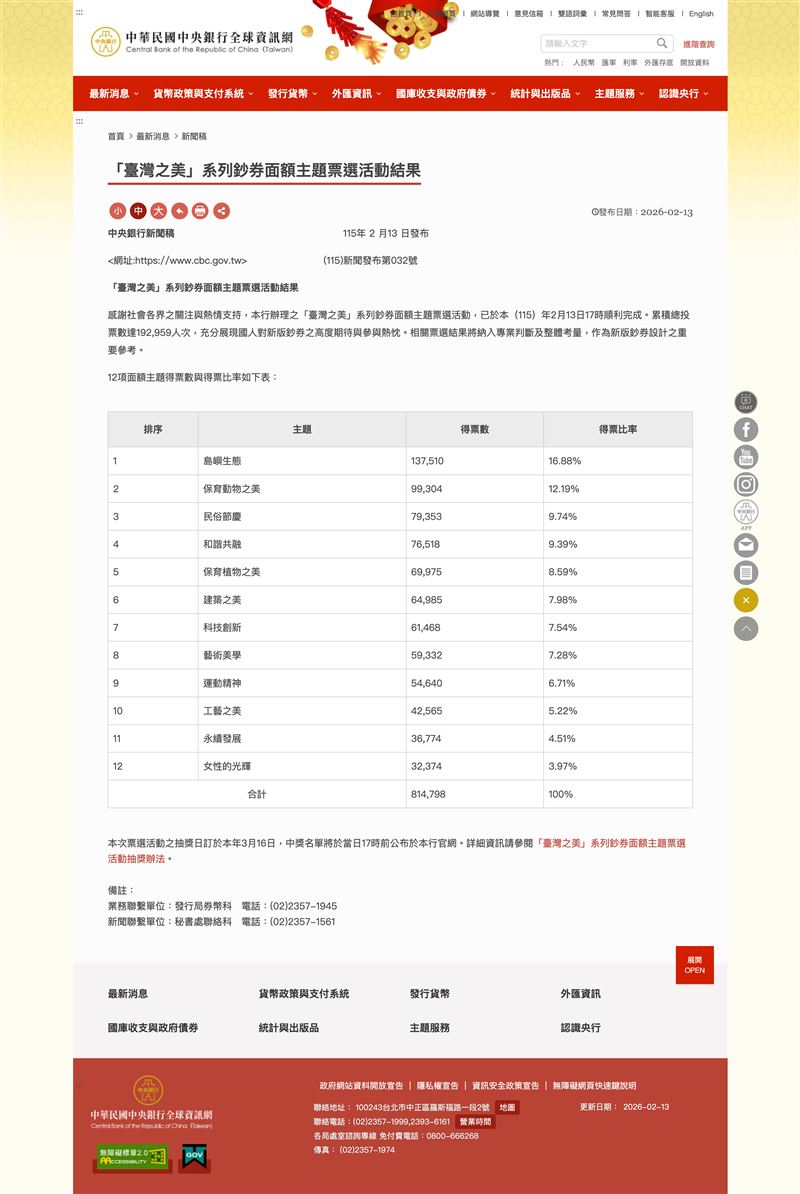800x1194 pixels.
Task: Open the bank's Facebook page icon
Action: pos(746,429)
